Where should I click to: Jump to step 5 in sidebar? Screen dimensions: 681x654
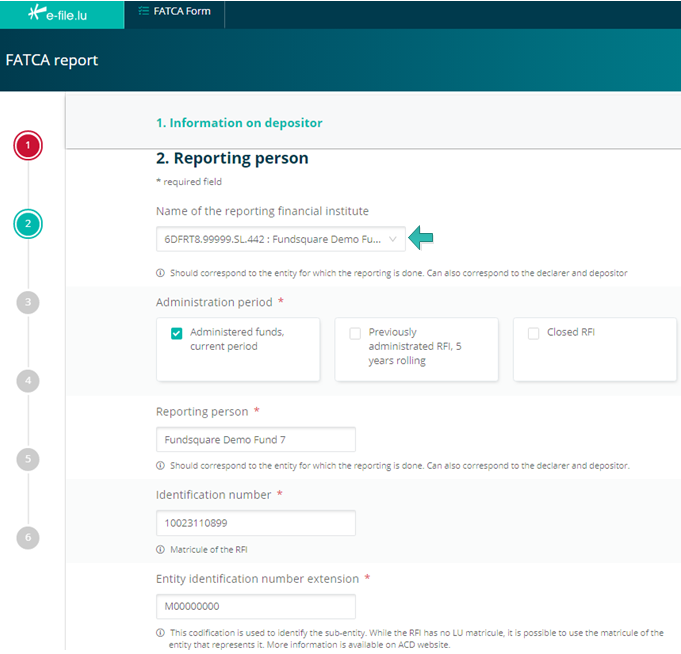pos(28,459)
